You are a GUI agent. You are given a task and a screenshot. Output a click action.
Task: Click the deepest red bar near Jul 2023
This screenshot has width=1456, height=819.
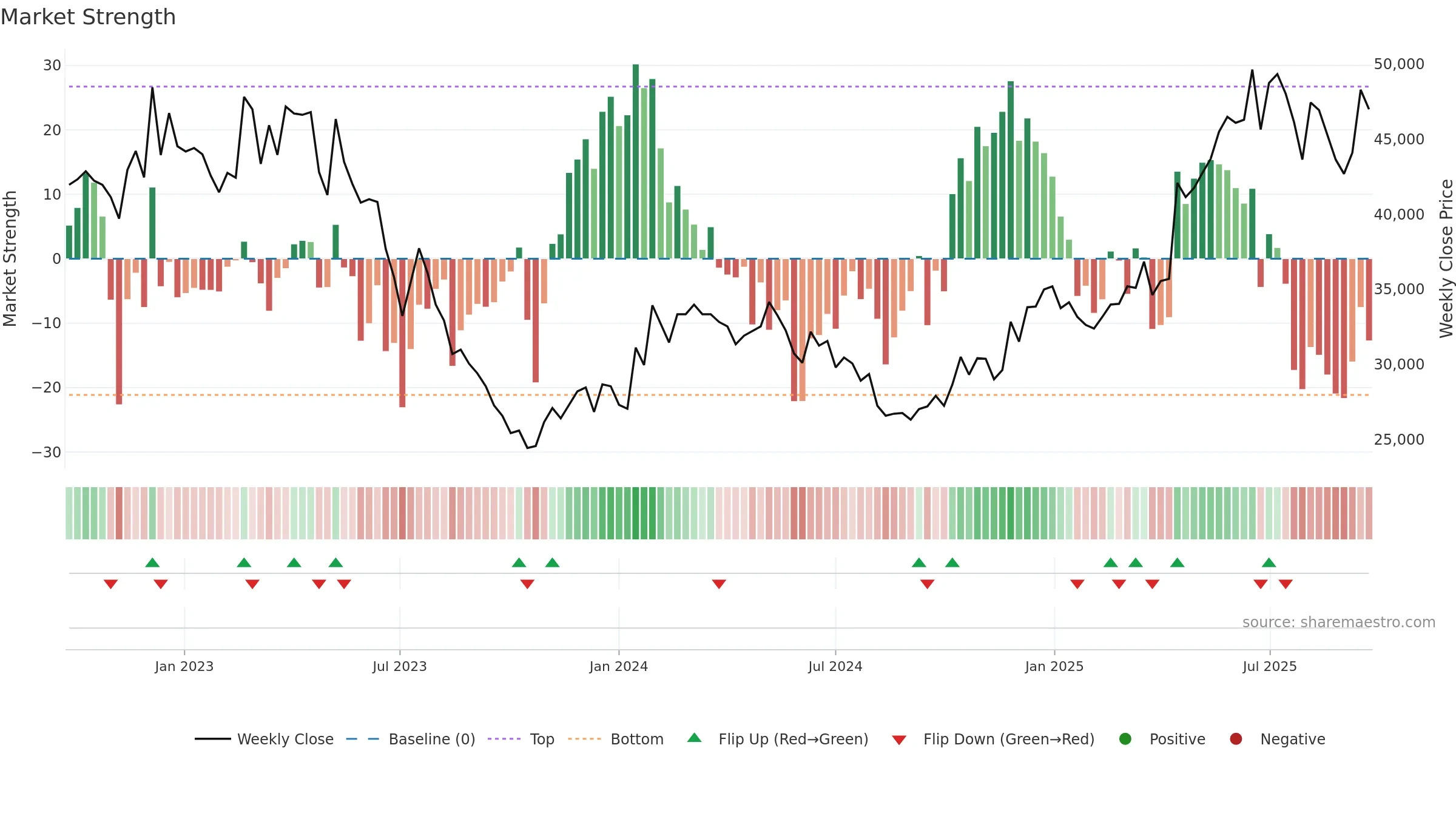point(402,332)
